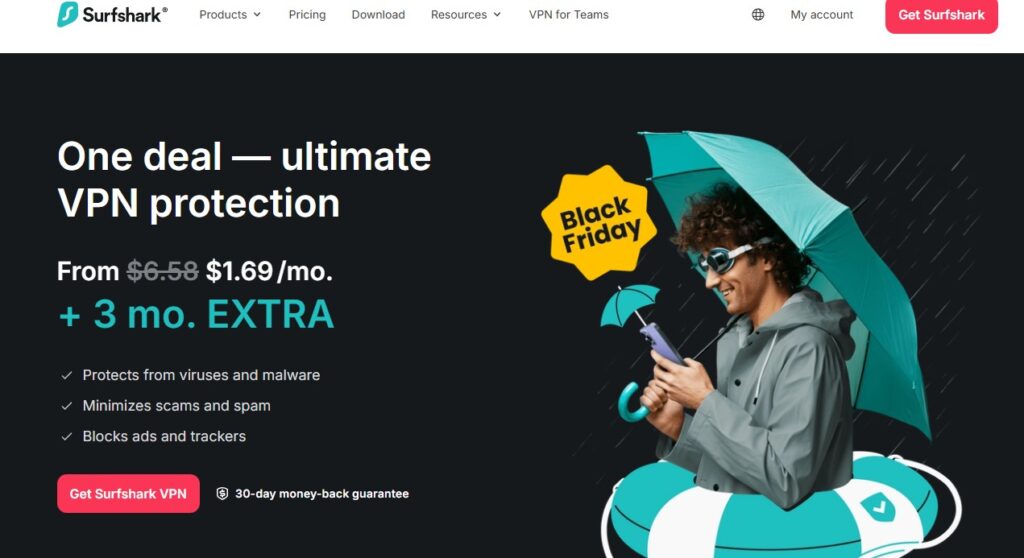Click checkmark beside Blocks ads and trackers
This screenshot has height=558, width=1024.
[67, 436]
